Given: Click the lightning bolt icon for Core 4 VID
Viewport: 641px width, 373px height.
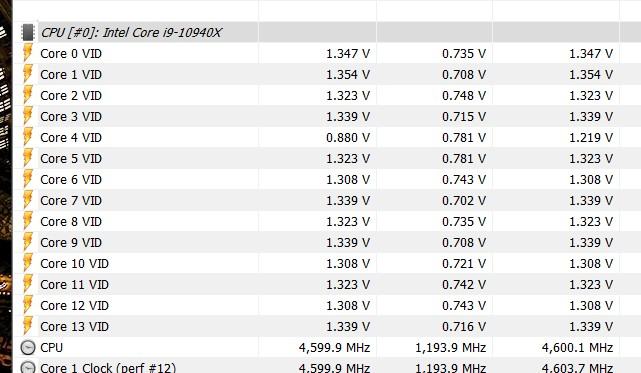Looking at the screenshot, I should [x=28, y=137].
